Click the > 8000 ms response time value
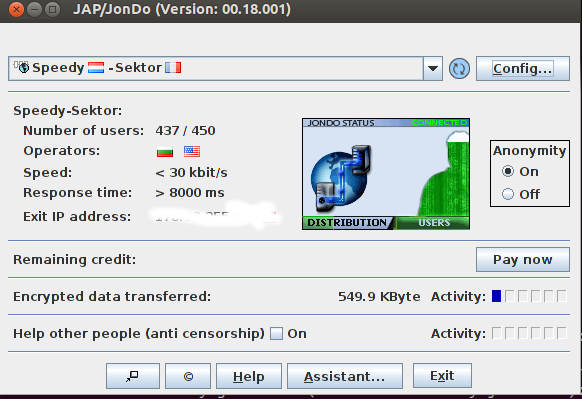The image size is (582, 399). click(x=190, y=193)
